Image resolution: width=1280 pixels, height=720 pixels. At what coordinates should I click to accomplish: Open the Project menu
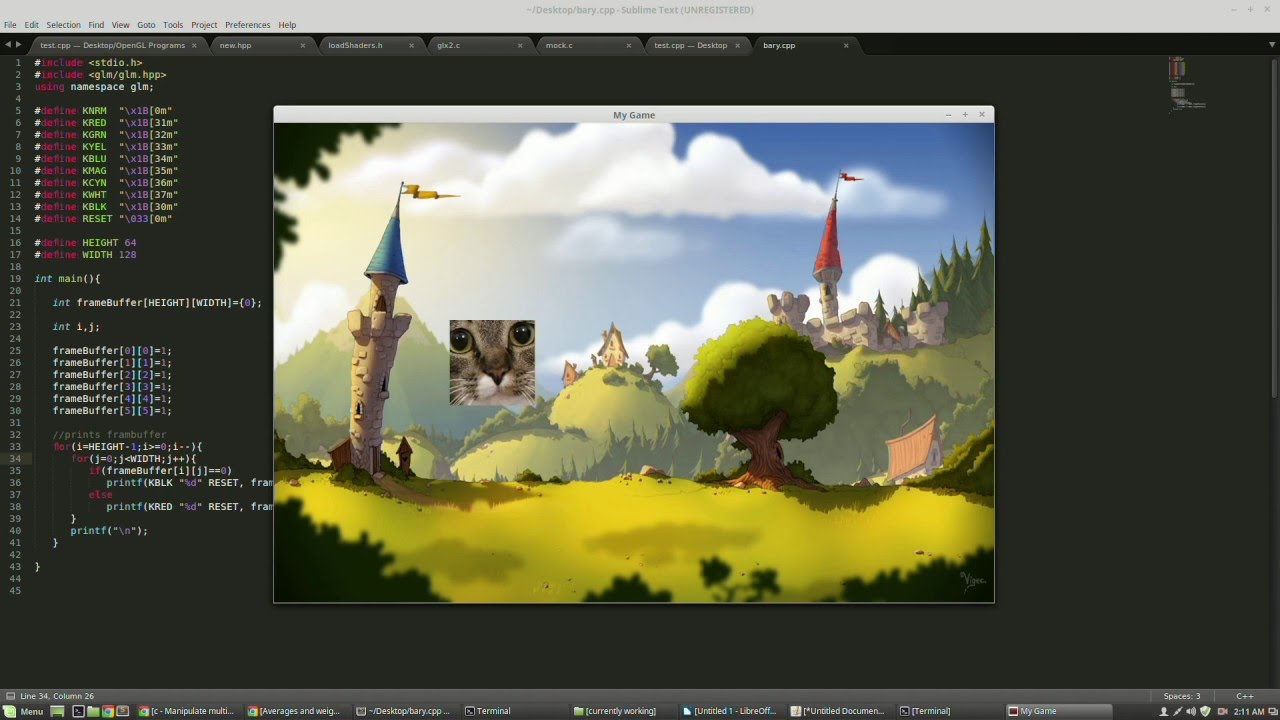click(204, 24)
